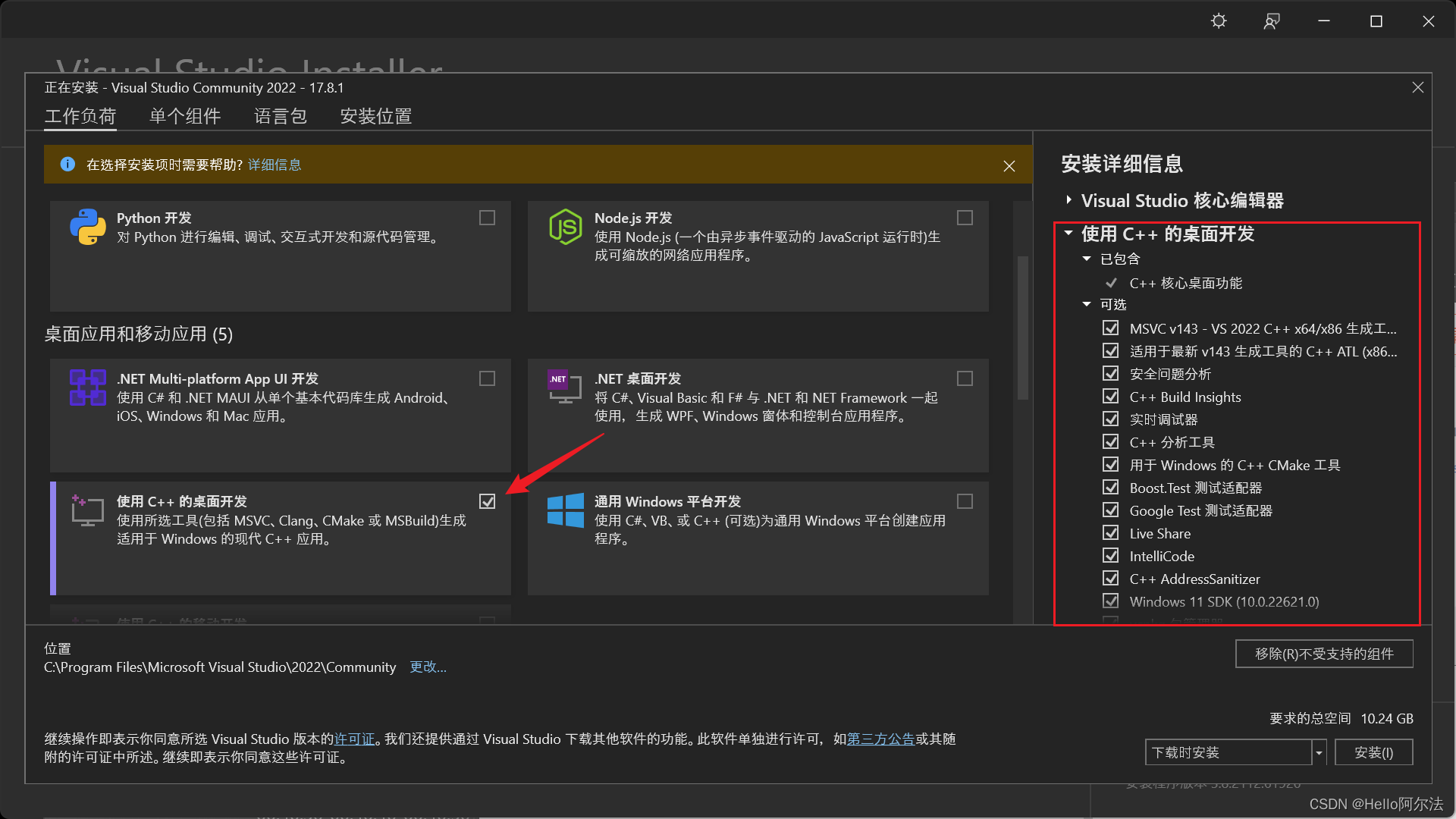Click 更改... location link
Screen dimensions: 1456x819
(428, 667)
